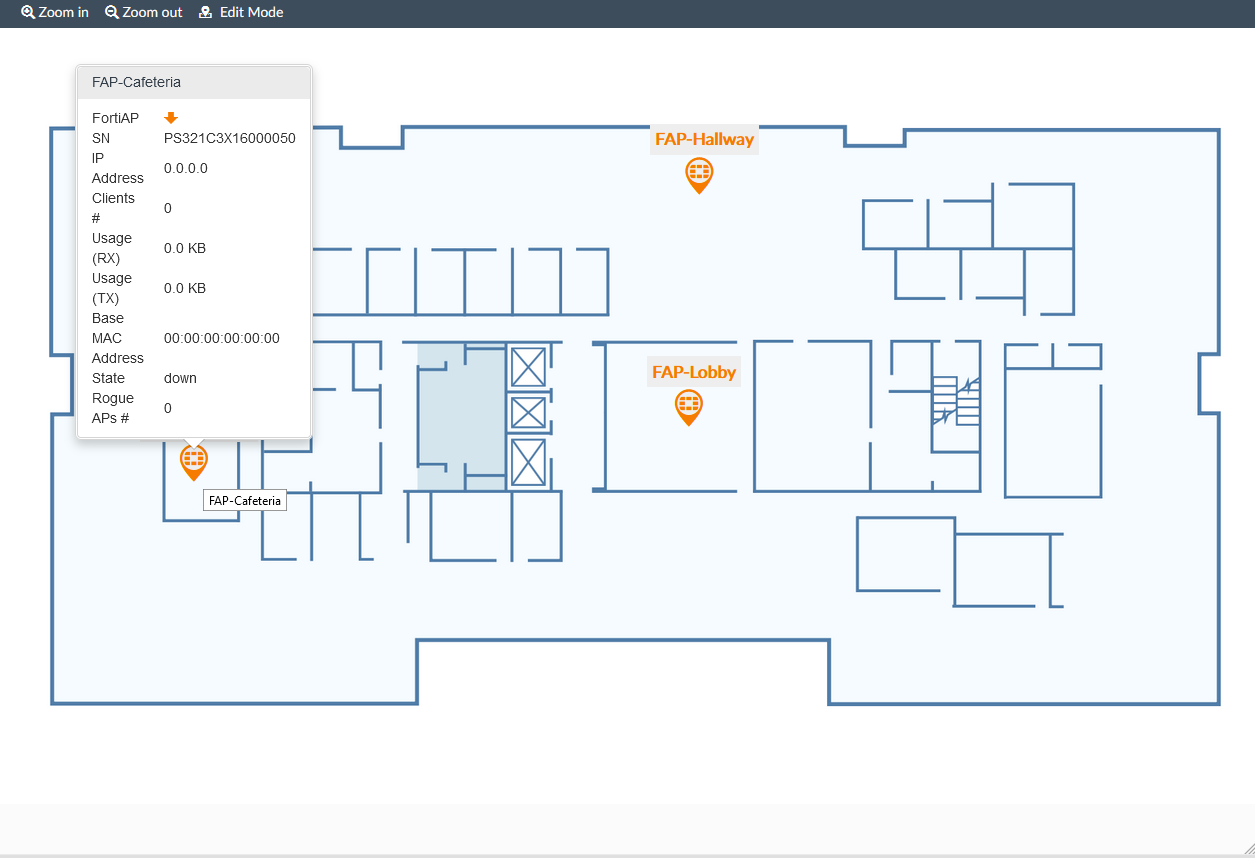Image resolution: width=1255 pixels, height=858 pixels.
Task: Click the FortiAP grid icon inside FAP-Lobby pin
Action: pos(688,404)
